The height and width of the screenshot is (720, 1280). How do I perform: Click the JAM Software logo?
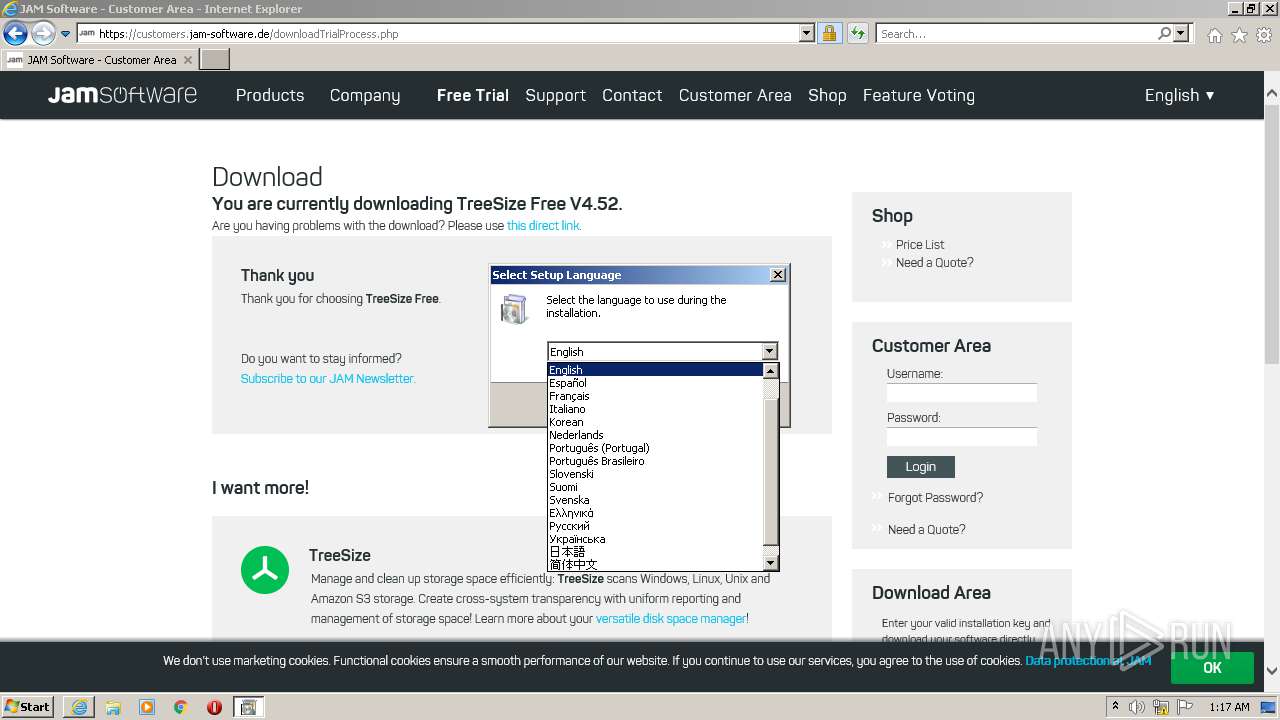122,95
